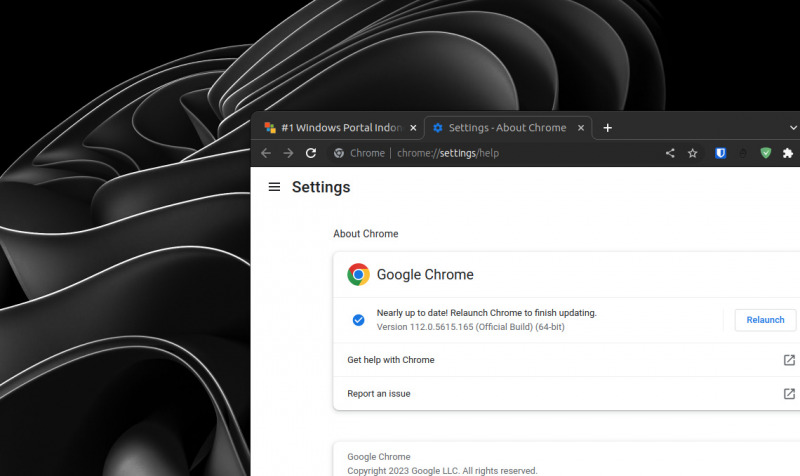Close the Windows Portal Indonesia tab

click(x=413, y=128)
